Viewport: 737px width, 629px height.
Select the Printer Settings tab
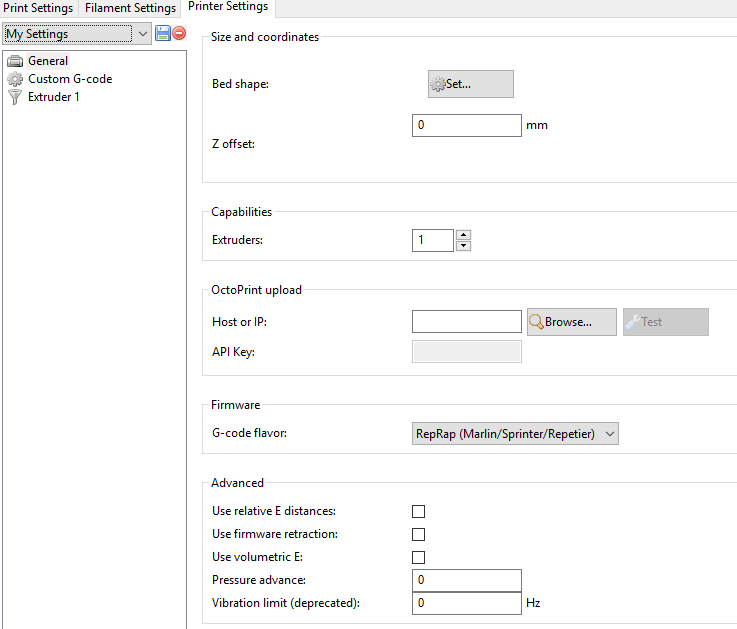click(x=228, y=7)
